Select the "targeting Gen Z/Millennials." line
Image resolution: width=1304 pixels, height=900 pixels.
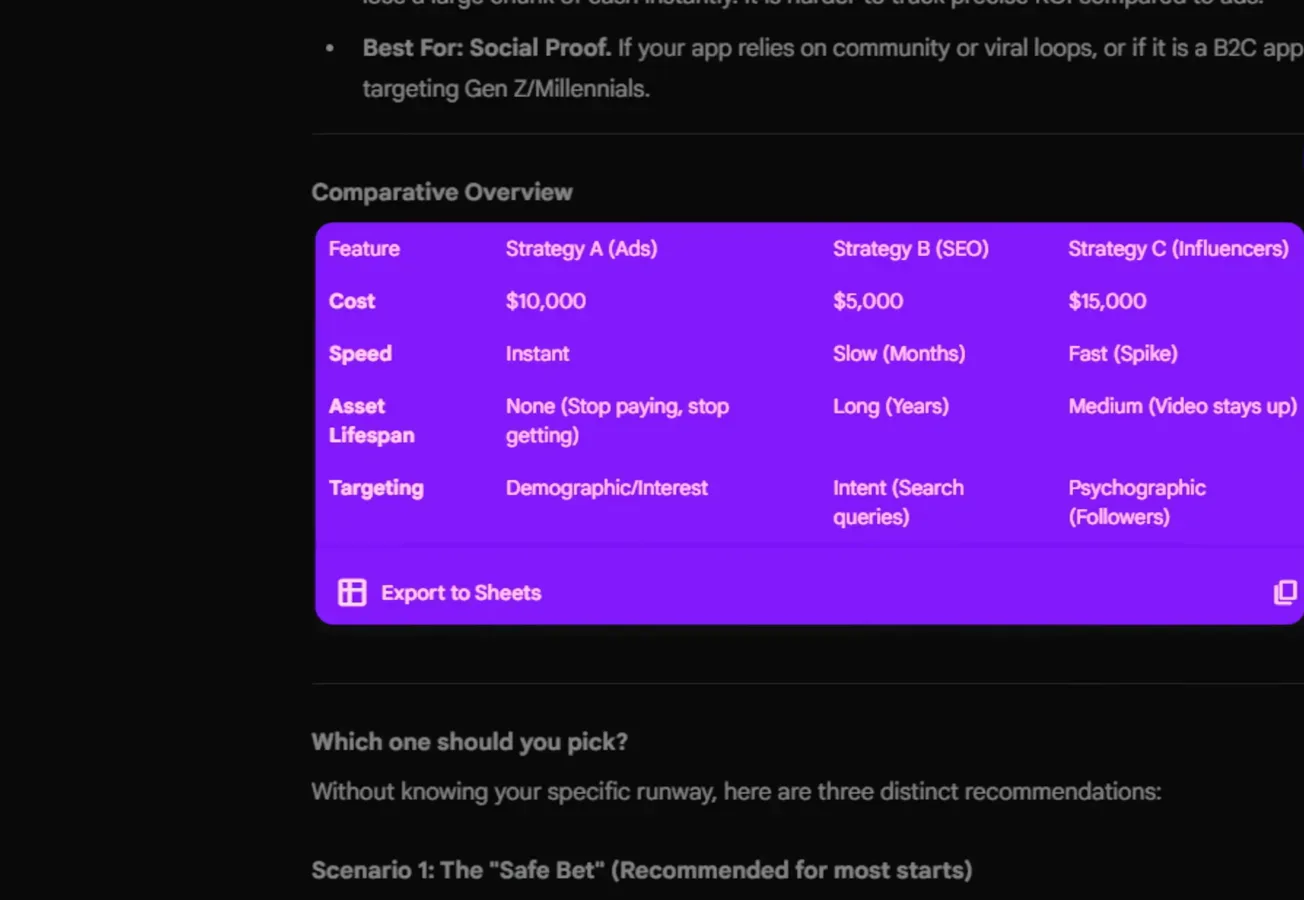(x=506, y=89)
